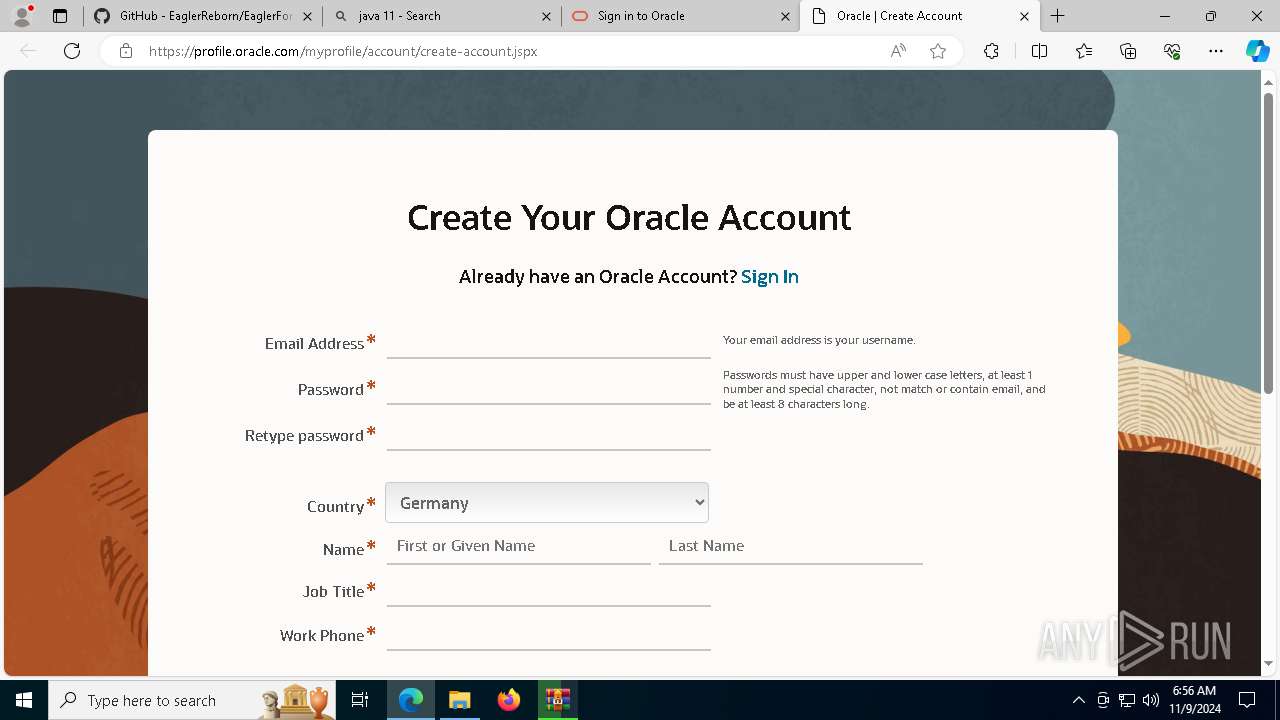Viewport: 1280px width, 720px height.
Task: Open Microsoft Edge from the taskbar
Action: coord(411,700)
